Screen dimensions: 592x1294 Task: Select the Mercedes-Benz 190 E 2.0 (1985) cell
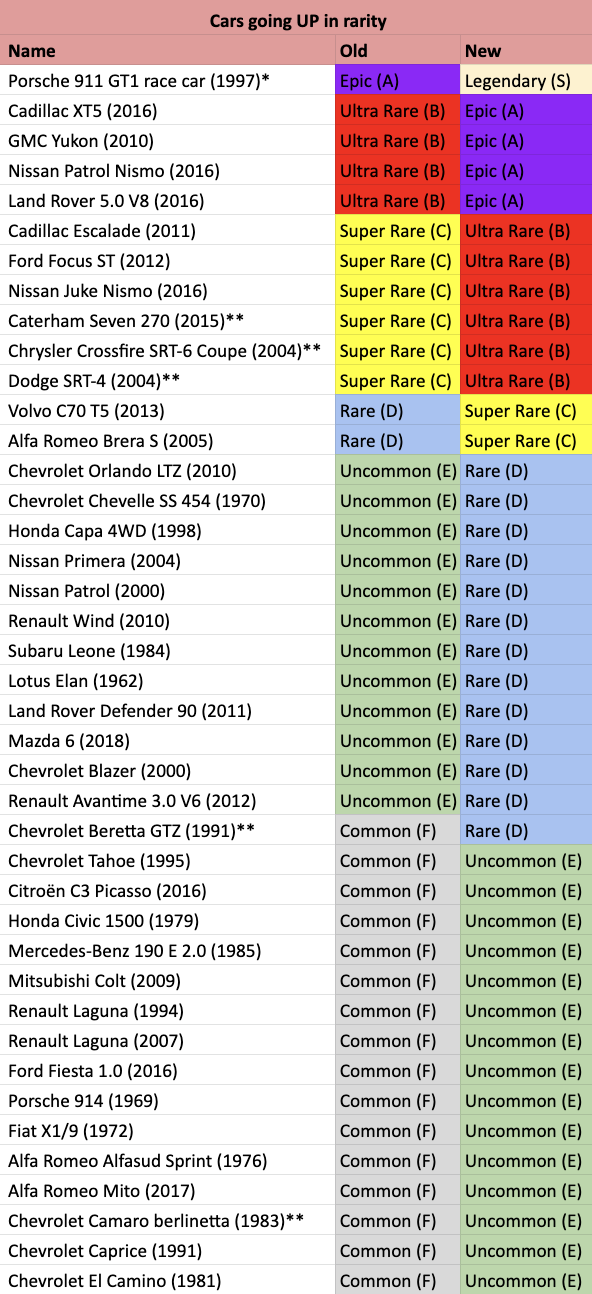(168, 950)
